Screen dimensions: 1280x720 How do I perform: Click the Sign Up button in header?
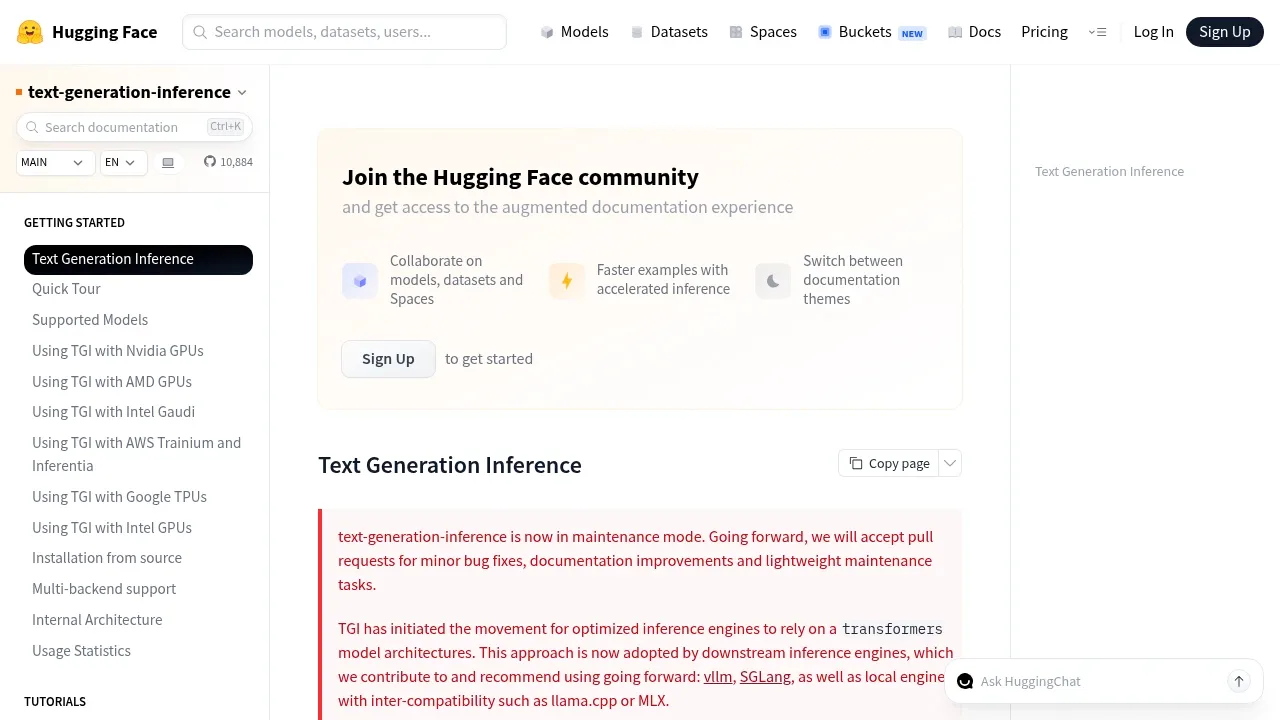1224,32
